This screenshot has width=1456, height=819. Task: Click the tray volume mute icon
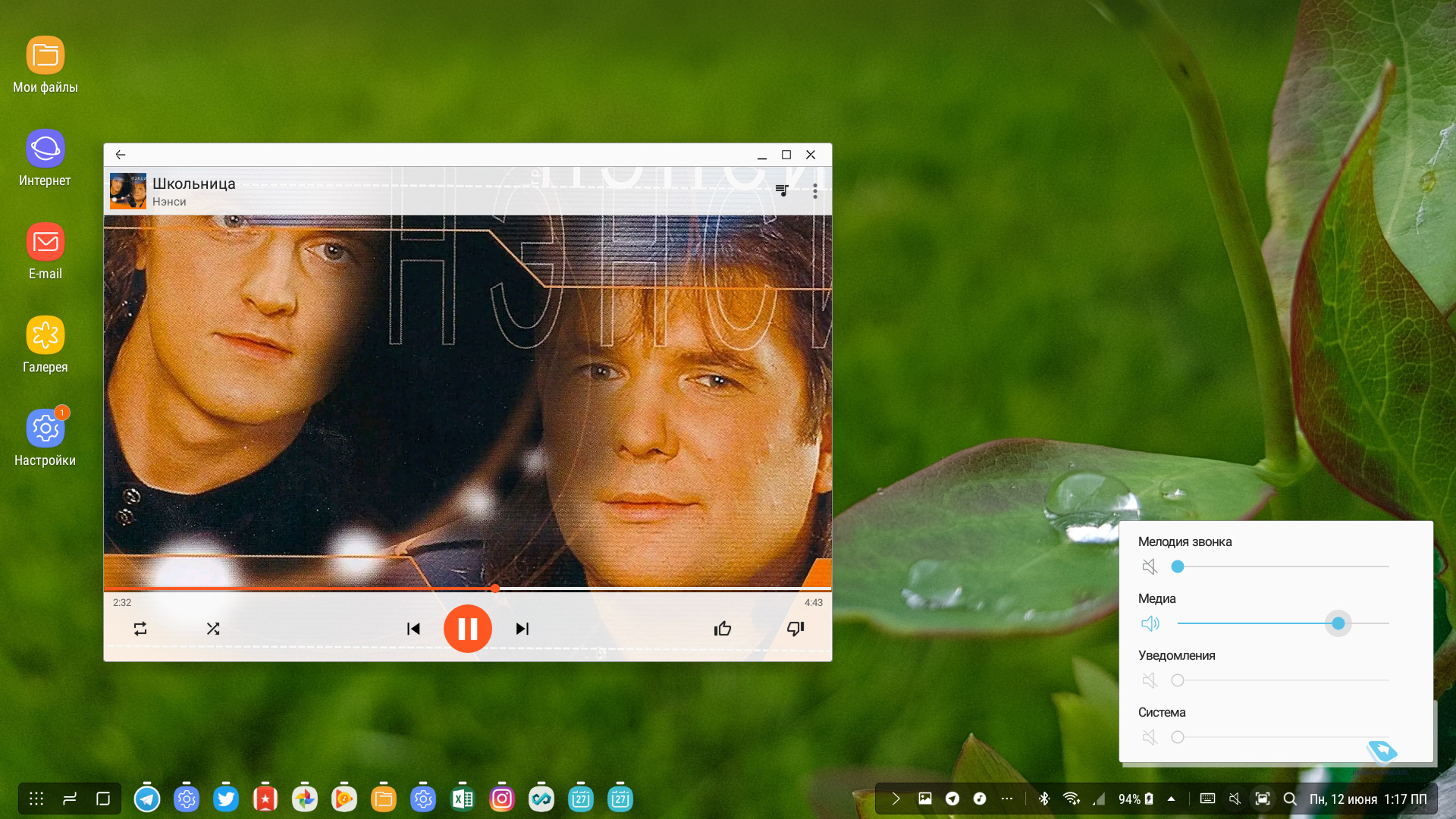coord(1235,799)
